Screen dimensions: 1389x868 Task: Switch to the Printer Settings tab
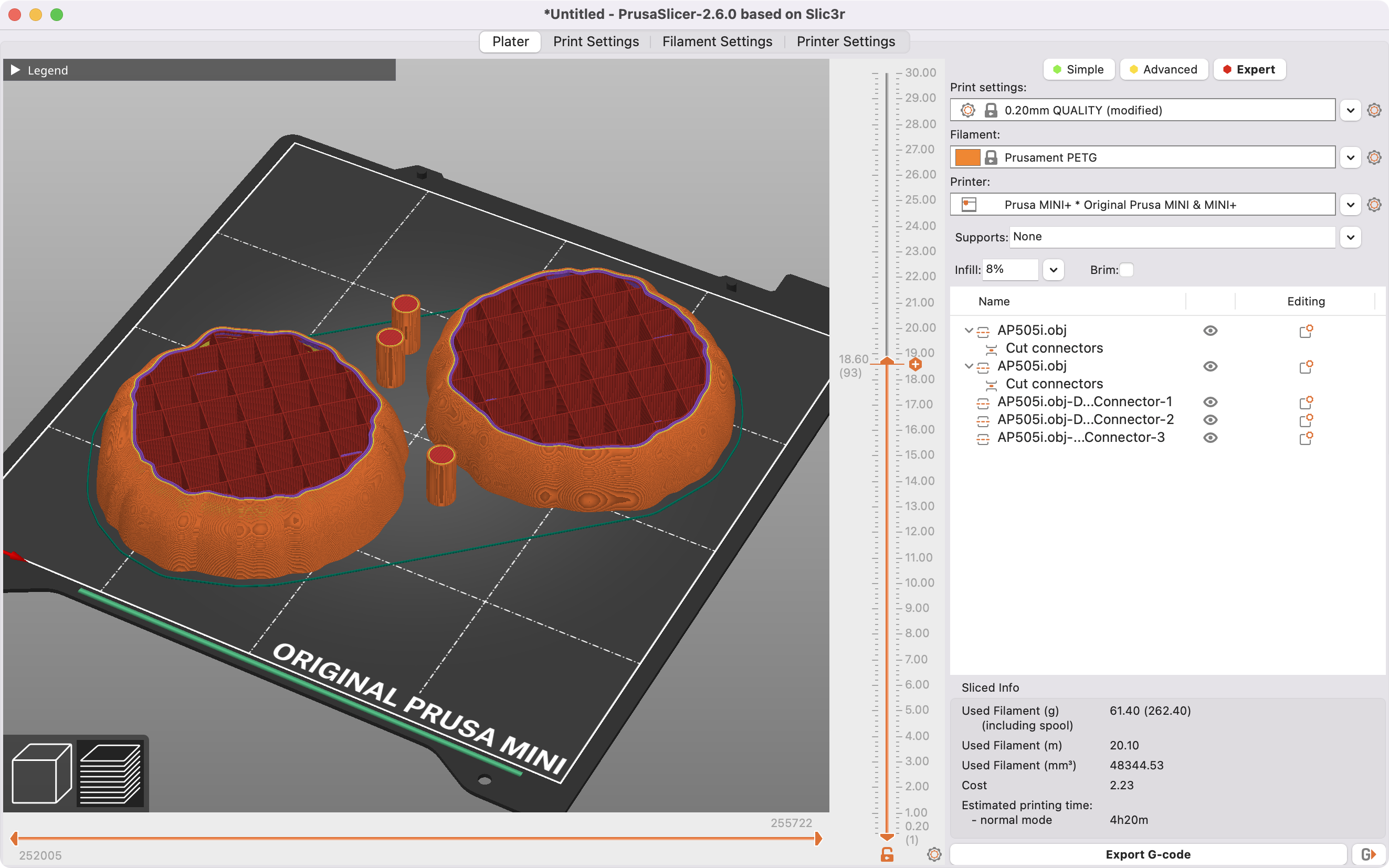pyautogui.click(x=845, y=41)
